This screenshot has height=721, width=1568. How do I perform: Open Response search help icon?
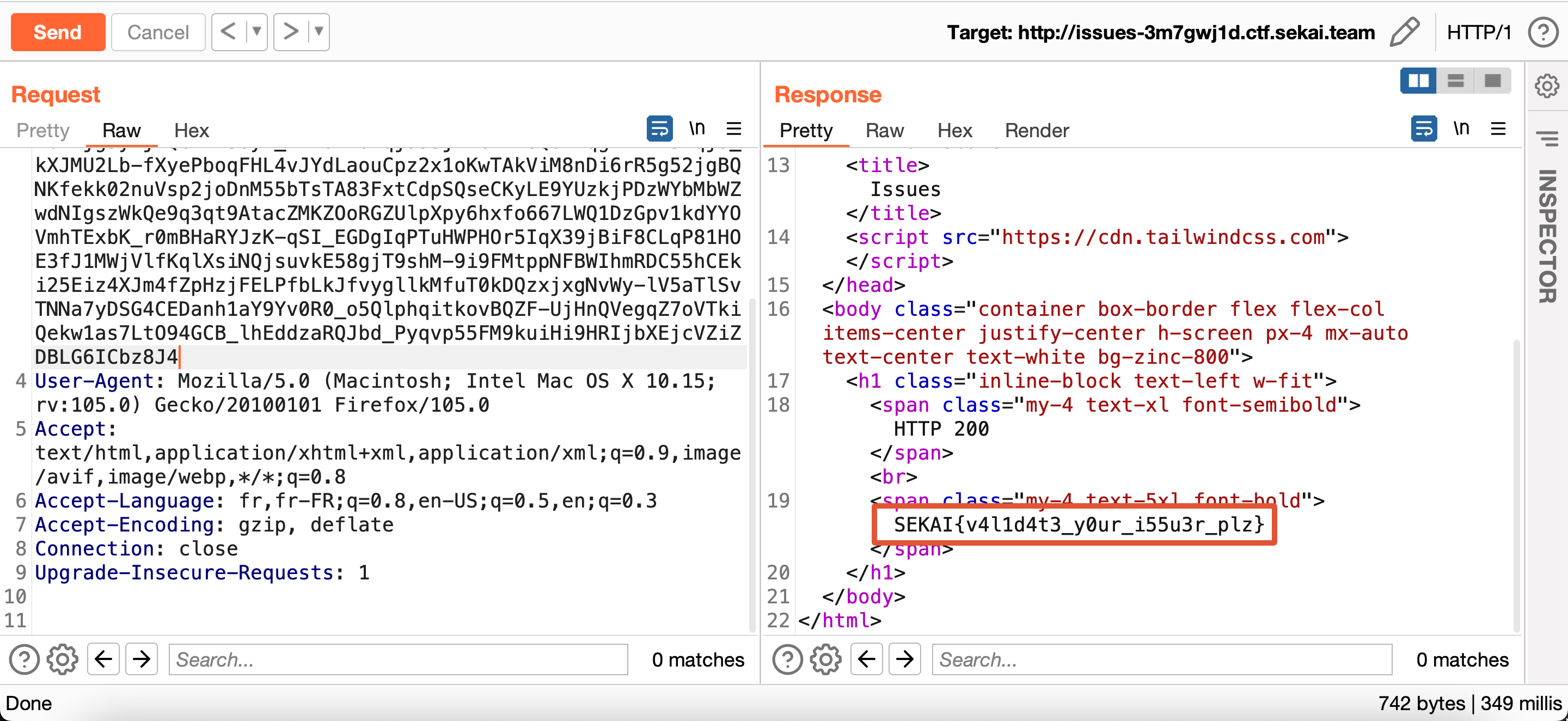[x=788, y=659]
